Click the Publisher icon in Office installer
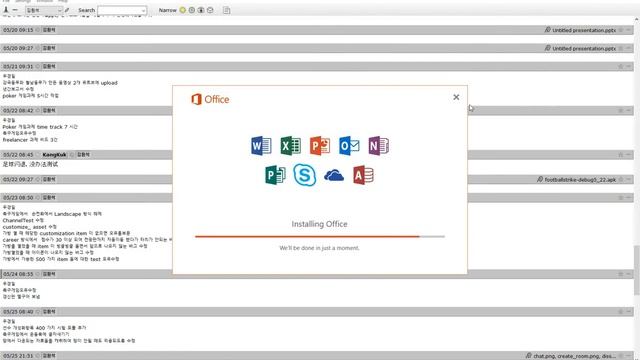The width and height of the screenshot is (640, 360). click(275, 175)
